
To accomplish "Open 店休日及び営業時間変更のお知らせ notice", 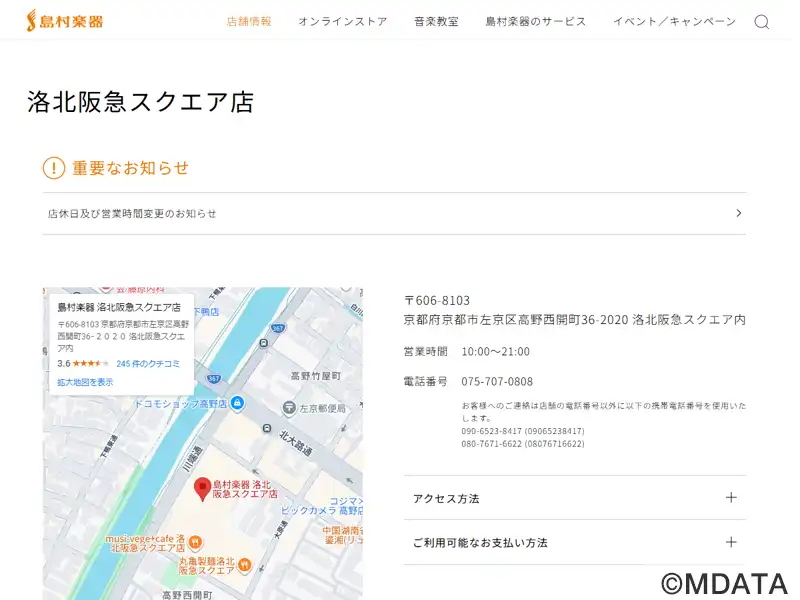I will click(x=394, y=213).
